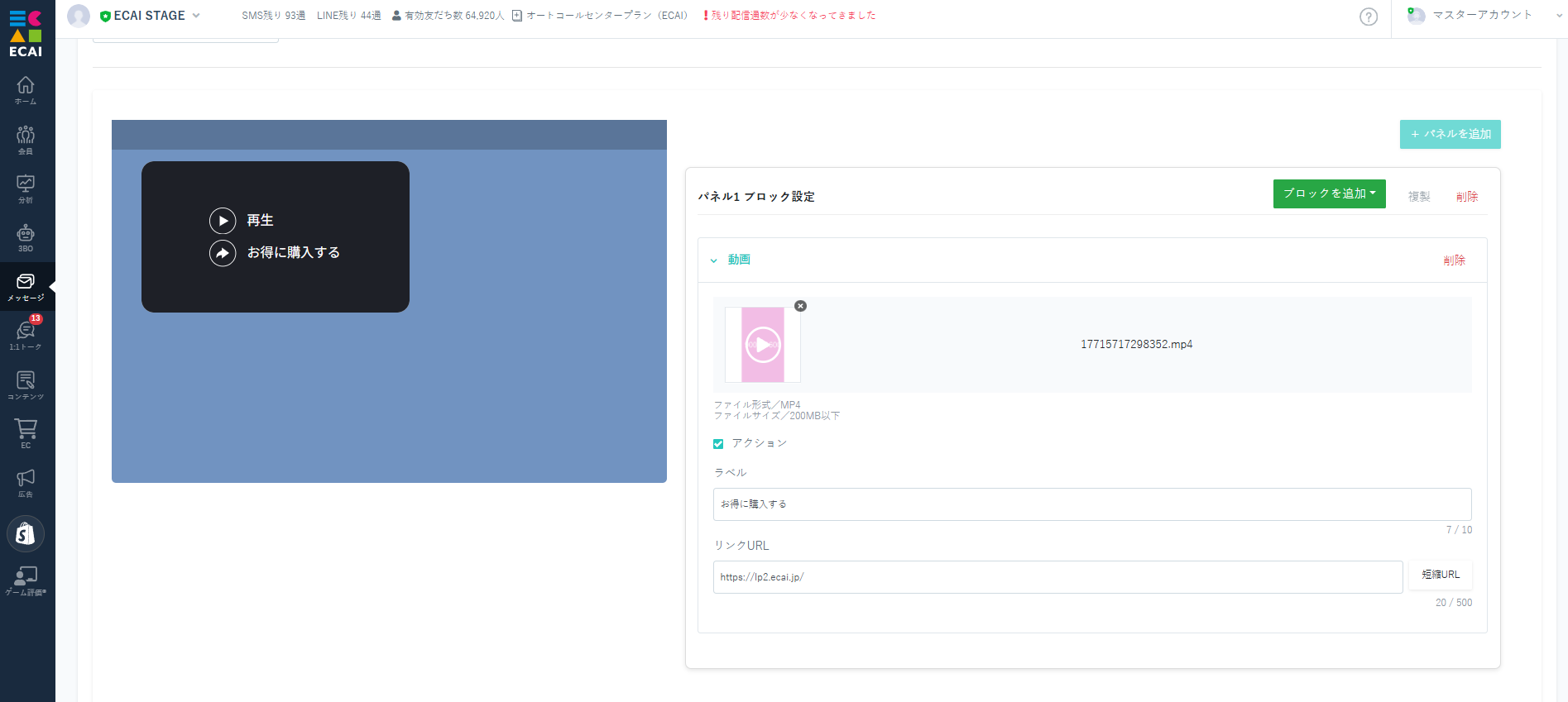Image resolution: width=1568 pixels, height=702 pixels.
Task: Open the EC shopping cart icon
Action: pos(26,433)
